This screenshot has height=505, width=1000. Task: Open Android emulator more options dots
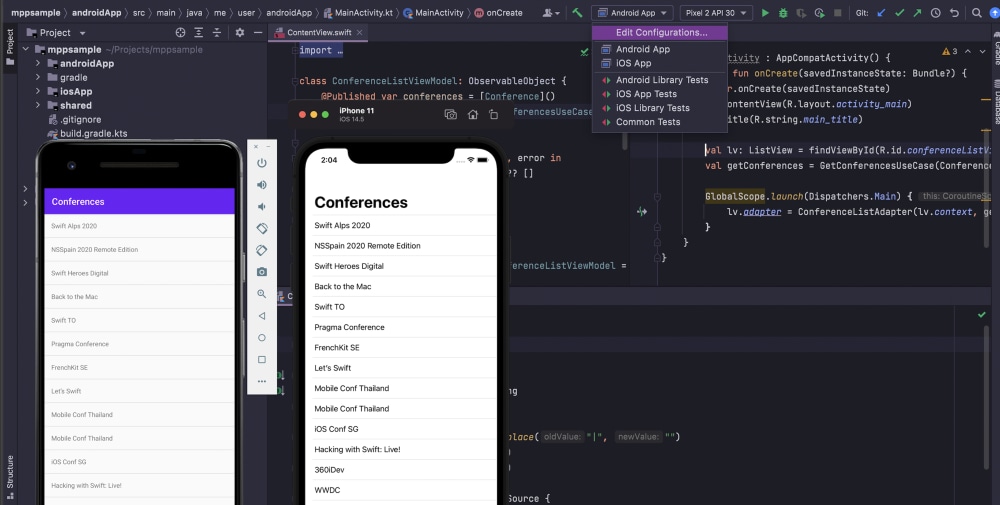(261, 381)
